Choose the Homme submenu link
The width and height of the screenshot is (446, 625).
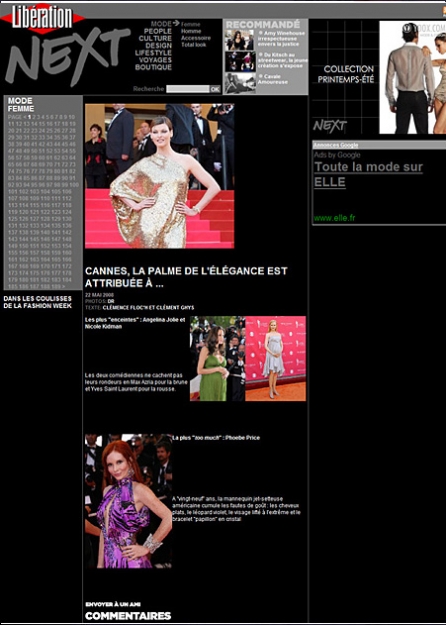tap(191, 31)
